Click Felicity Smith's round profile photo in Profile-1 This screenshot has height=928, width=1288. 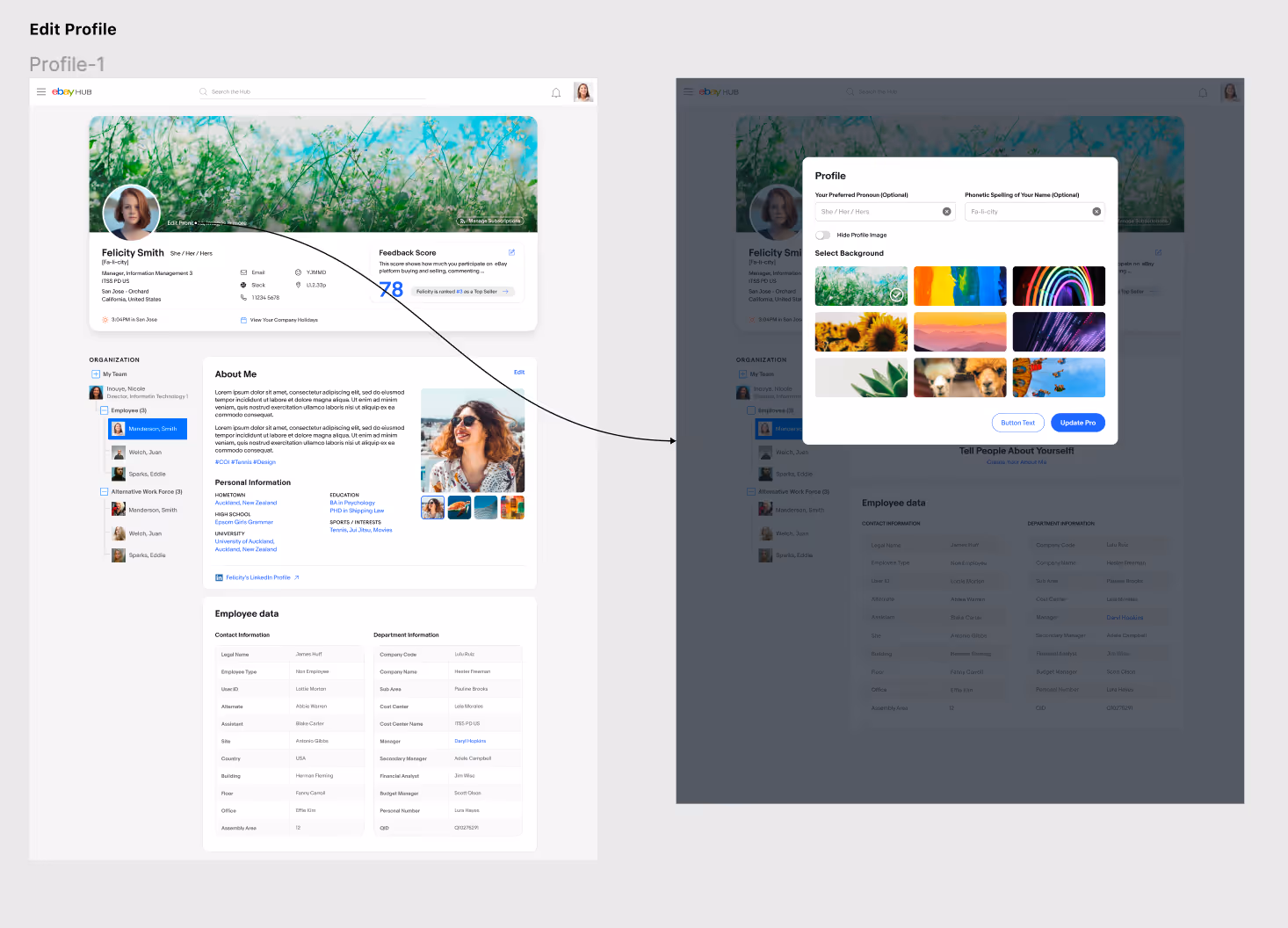132,213
